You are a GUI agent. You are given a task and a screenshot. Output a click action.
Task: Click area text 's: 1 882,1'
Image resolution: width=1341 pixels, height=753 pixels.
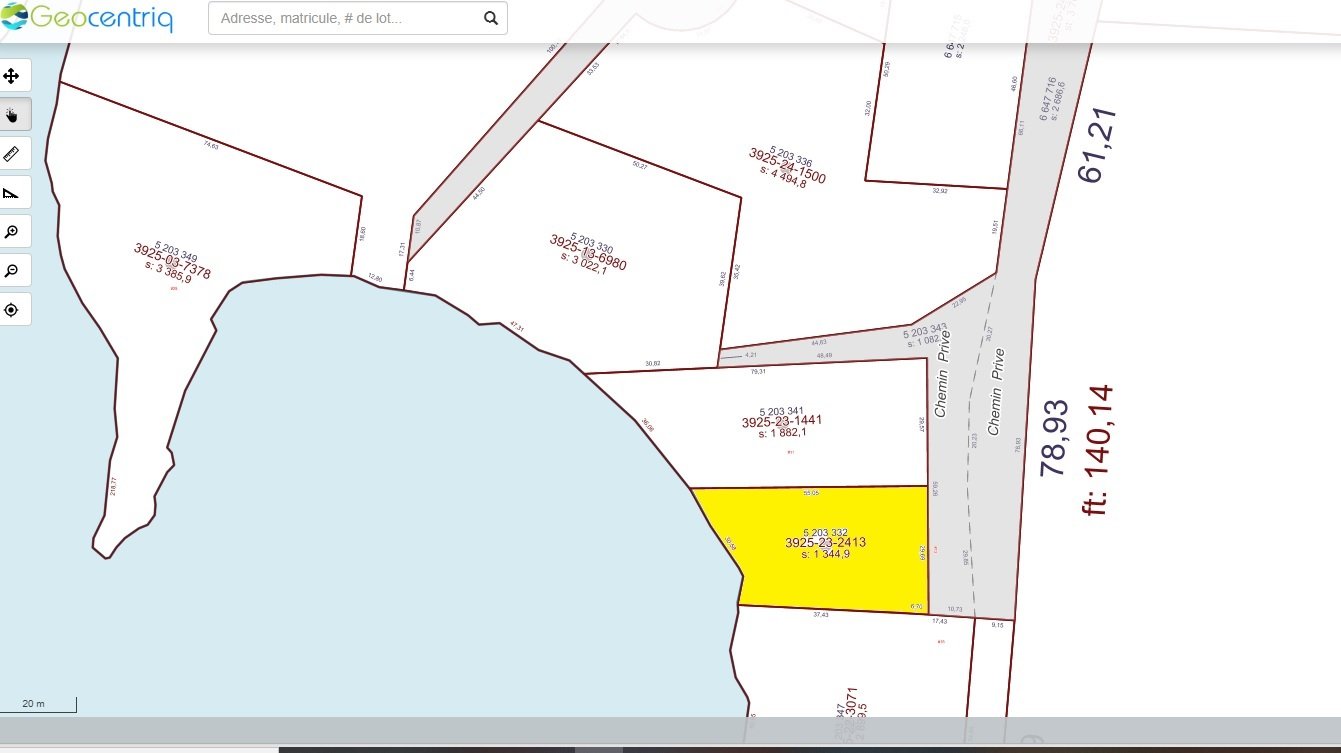coord(782,433)
